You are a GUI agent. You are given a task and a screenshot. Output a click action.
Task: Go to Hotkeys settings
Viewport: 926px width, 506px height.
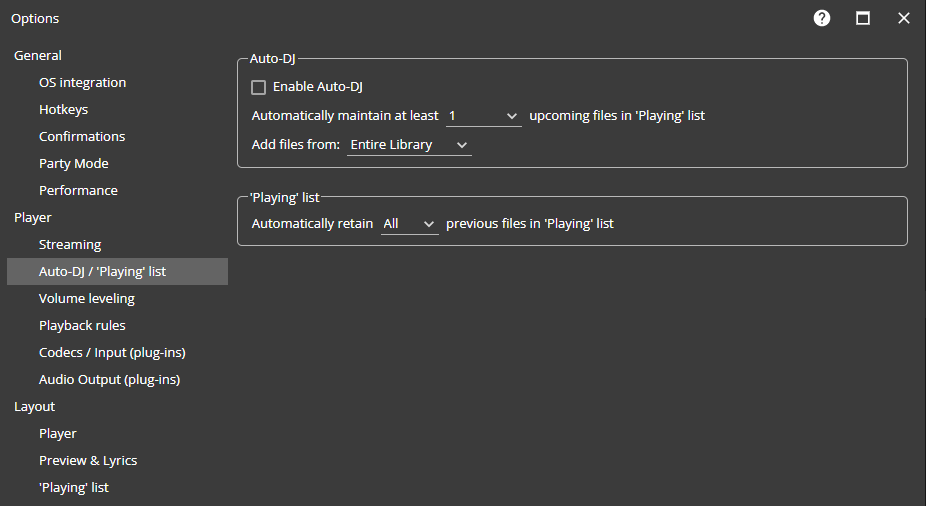[64, 110]
